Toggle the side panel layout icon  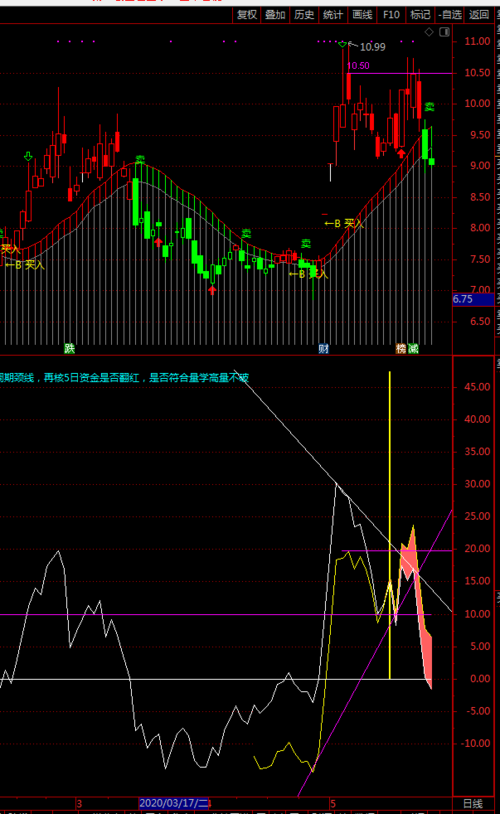pos(444,32)
